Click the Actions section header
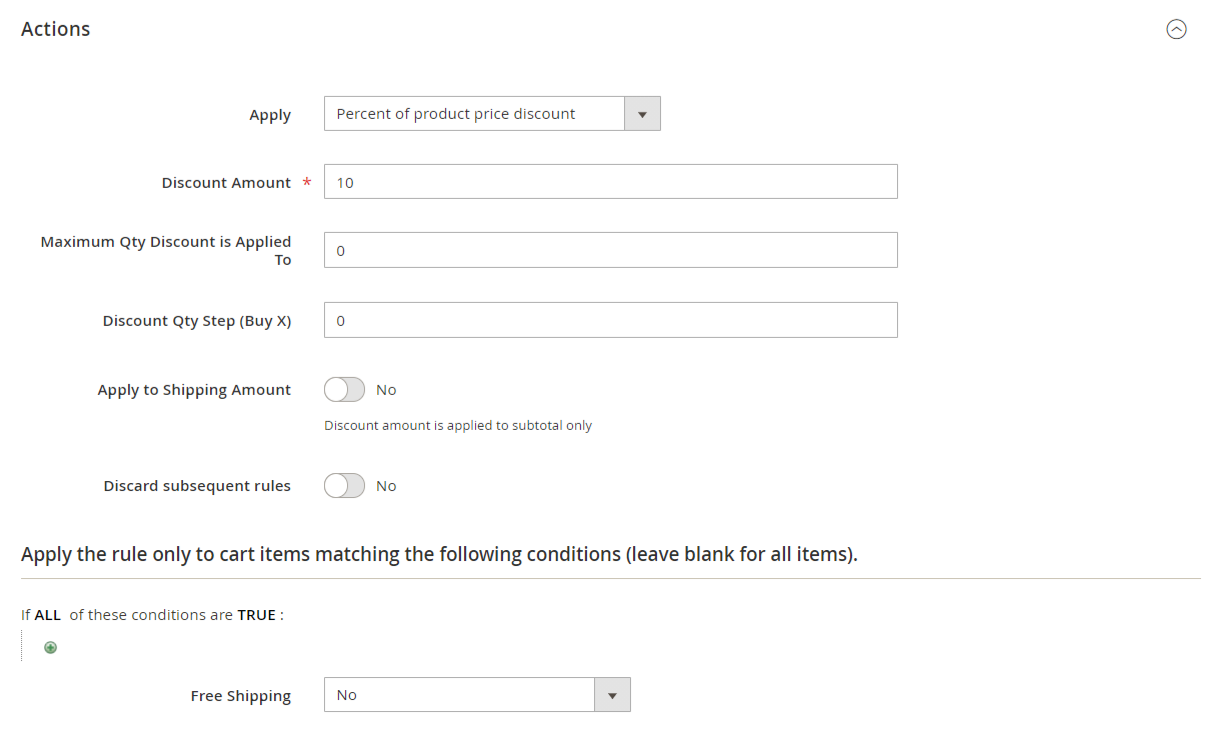1222x742 pixels. [x=55, y=29]
